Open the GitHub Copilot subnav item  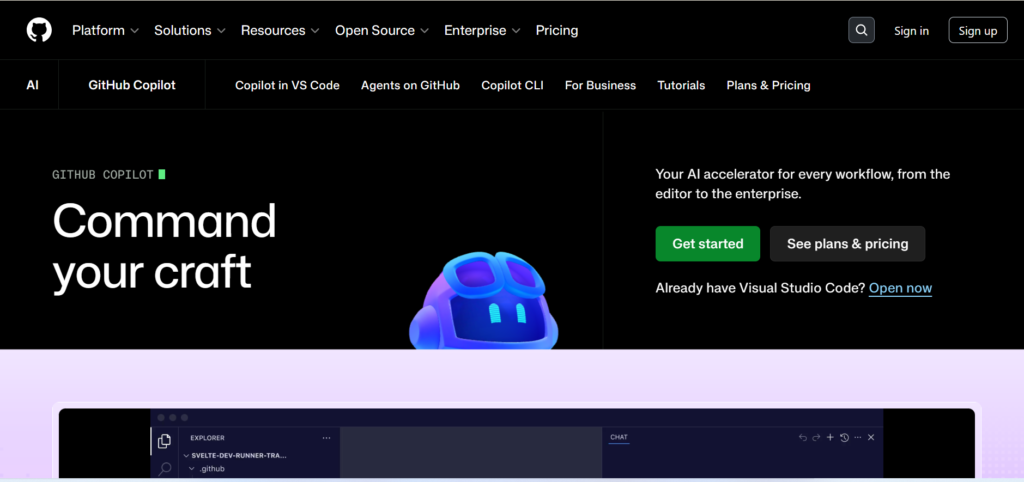pos(132,85)
